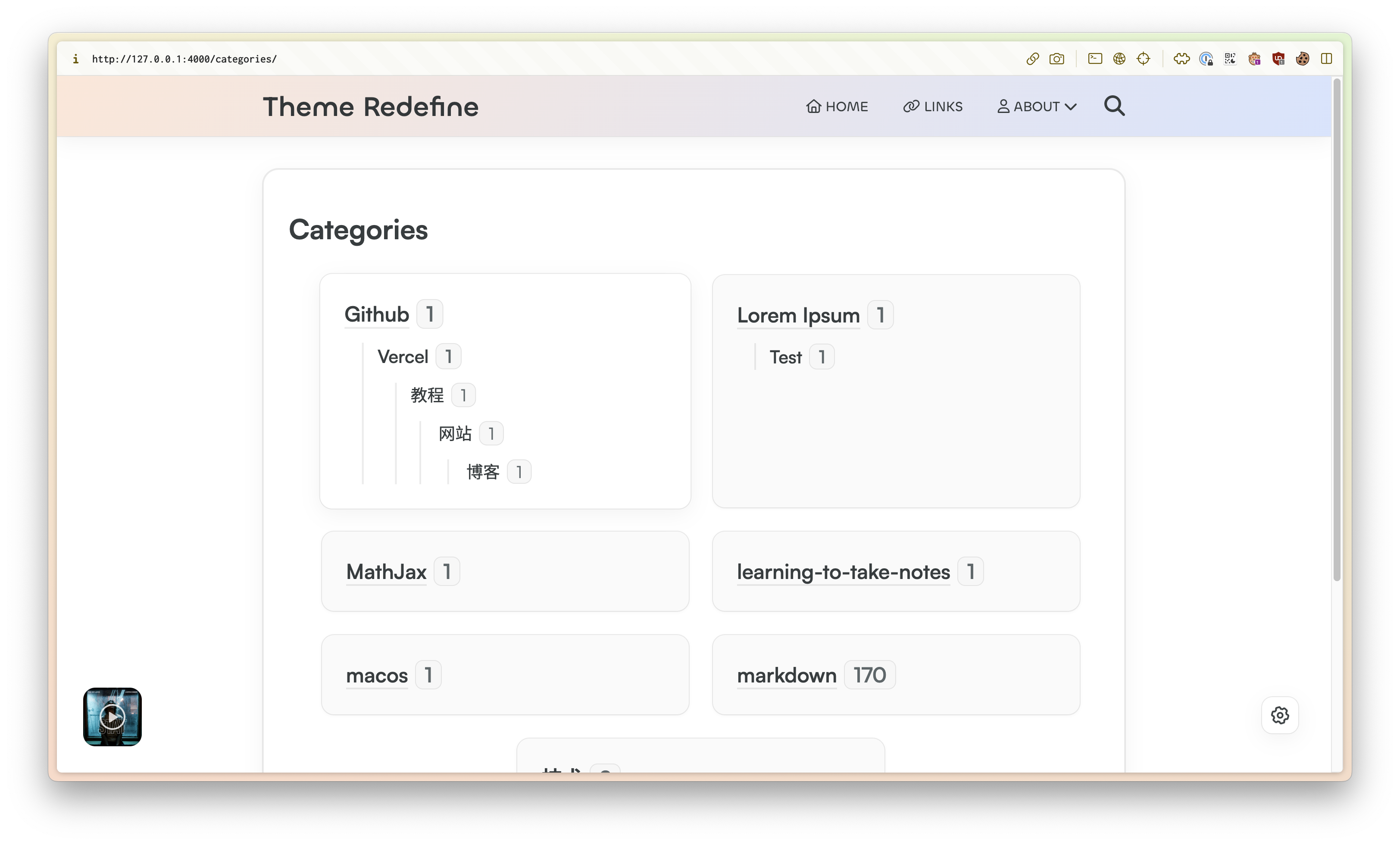Switch to the LINKS page
Viewport: 1400px width, 845px height.
[x=932, y=106]
